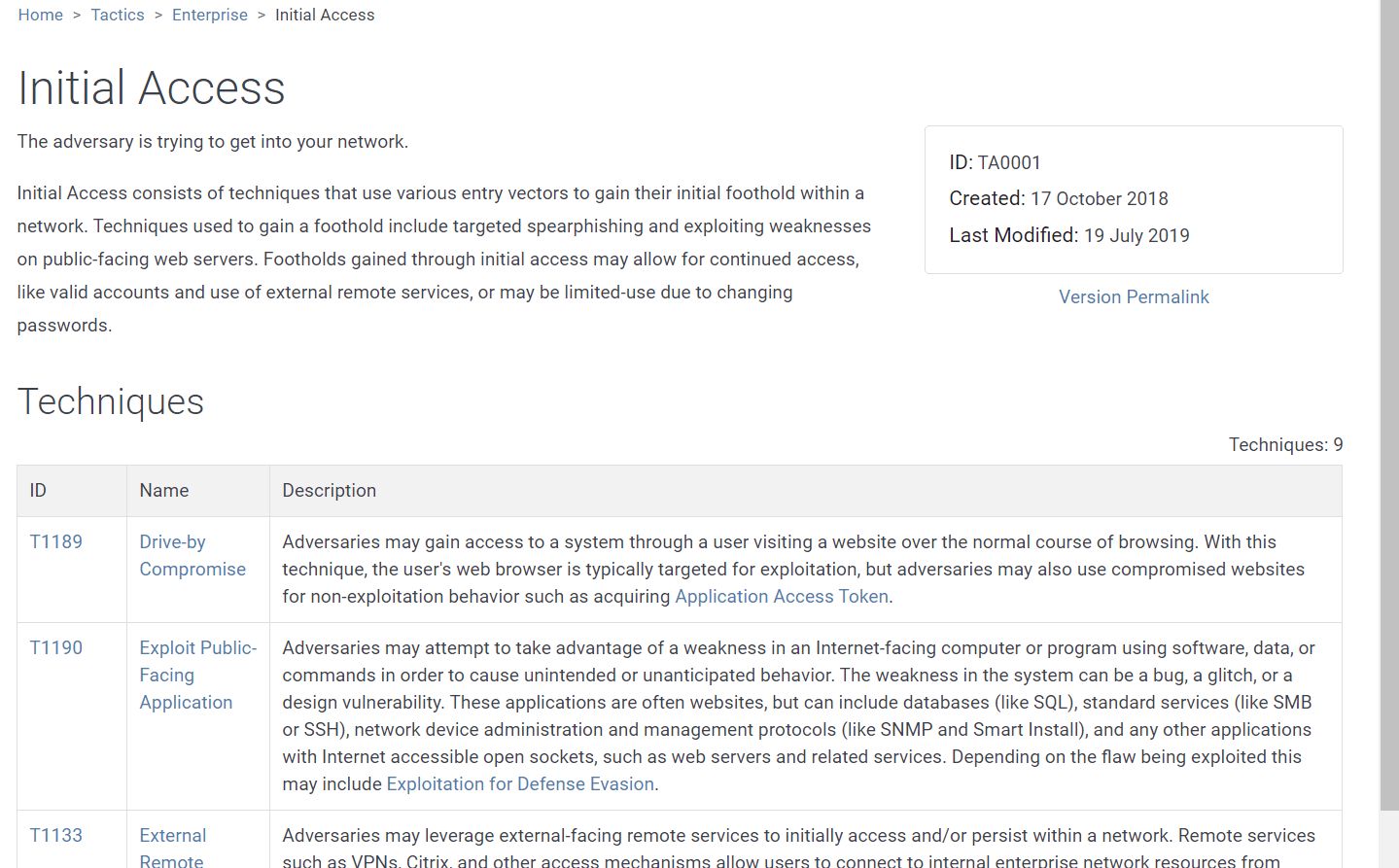Open the Tactics breadcrumb link

click(118, 15)
